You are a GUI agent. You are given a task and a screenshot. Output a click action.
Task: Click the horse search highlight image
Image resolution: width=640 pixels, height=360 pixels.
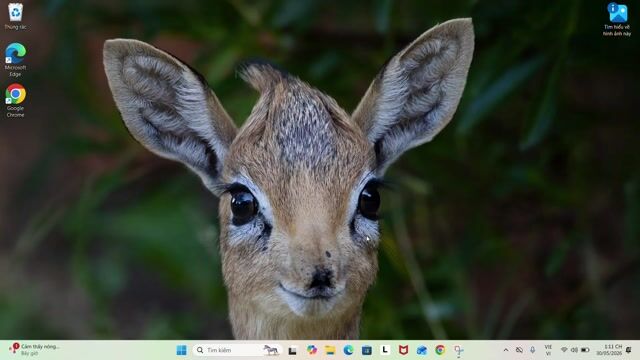271,350
